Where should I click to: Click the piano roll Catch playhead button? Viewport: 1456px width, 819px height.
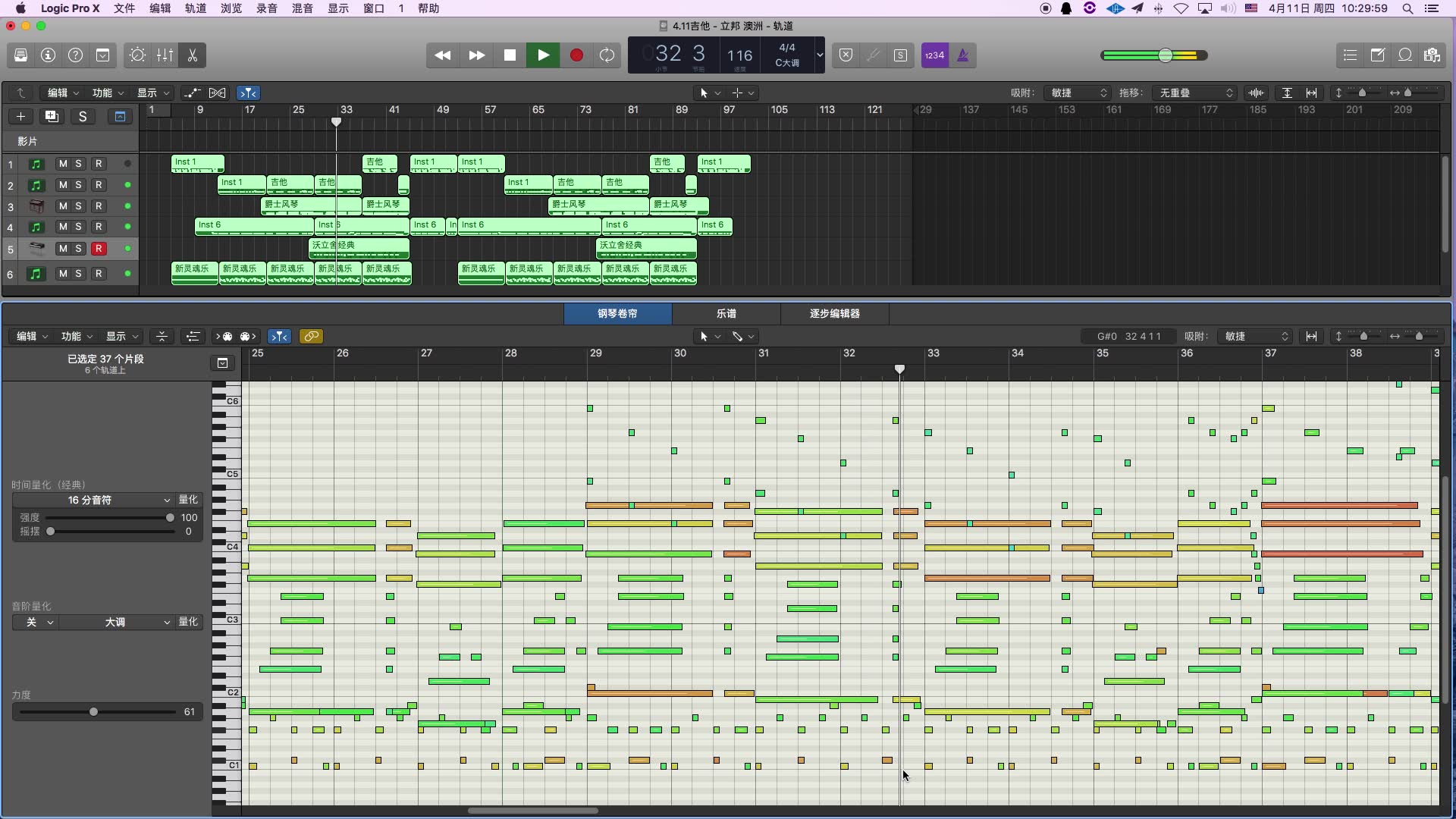[279, 336]
